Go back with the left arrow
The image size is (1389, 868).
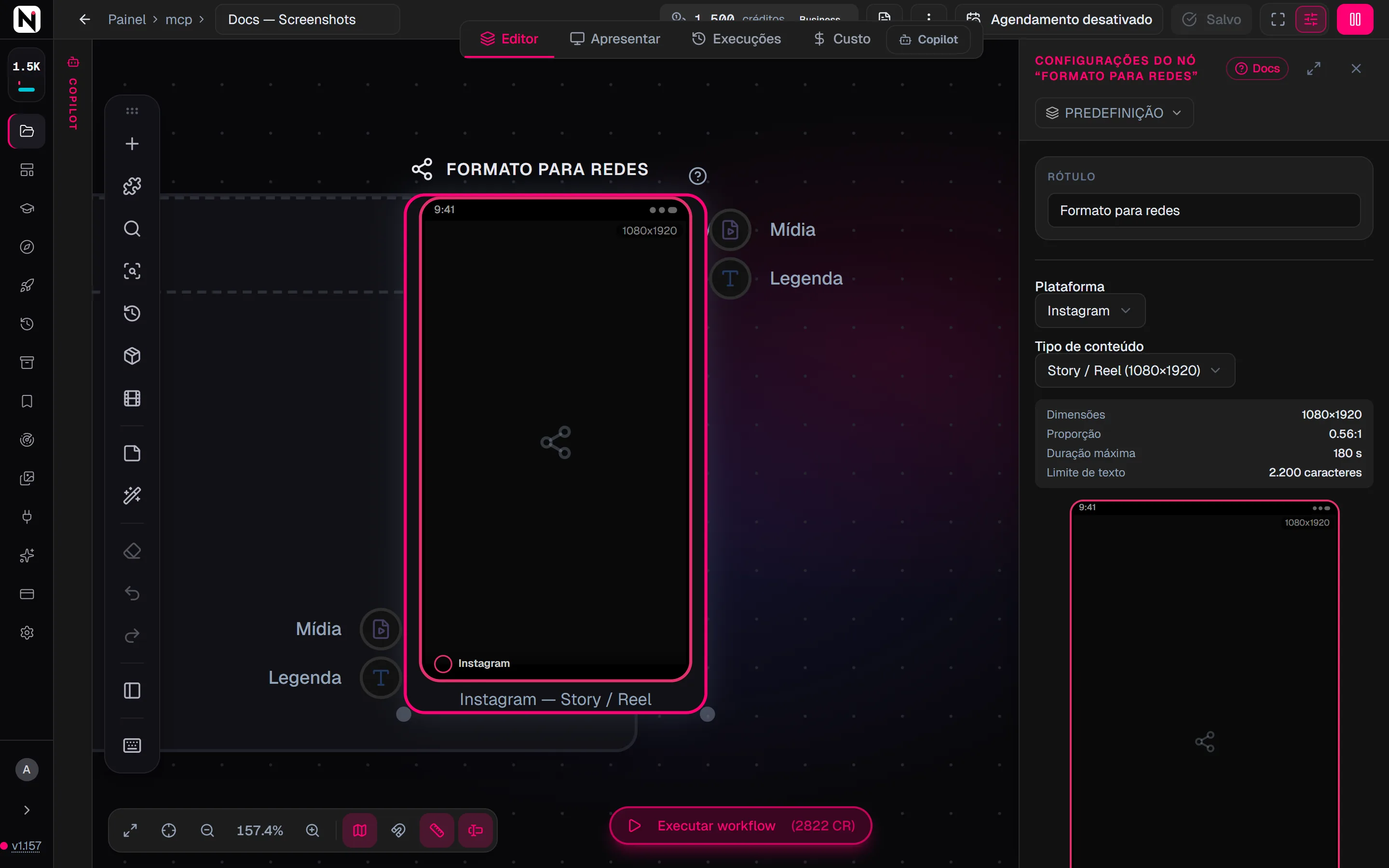84,19
